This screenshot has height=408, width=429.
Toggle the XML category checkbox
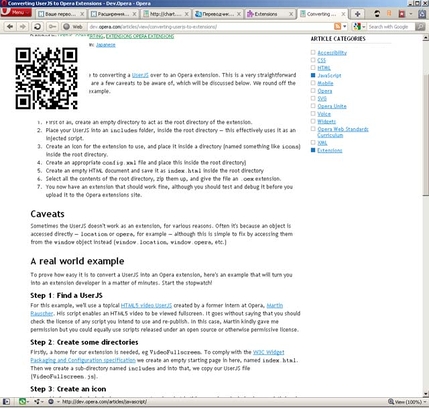[x=313, y=142]
